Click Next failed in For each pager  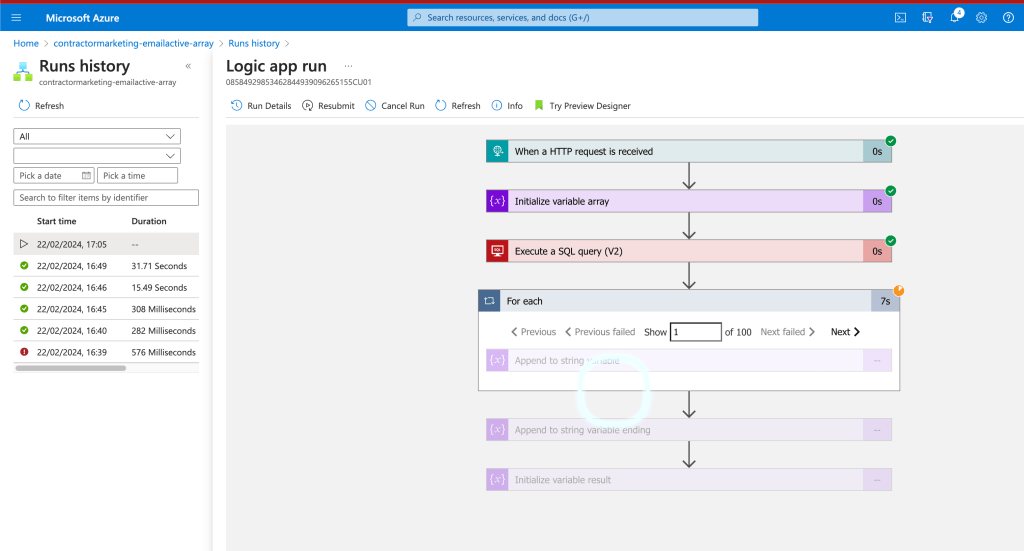pyautogui.click(x=788, y=332)
